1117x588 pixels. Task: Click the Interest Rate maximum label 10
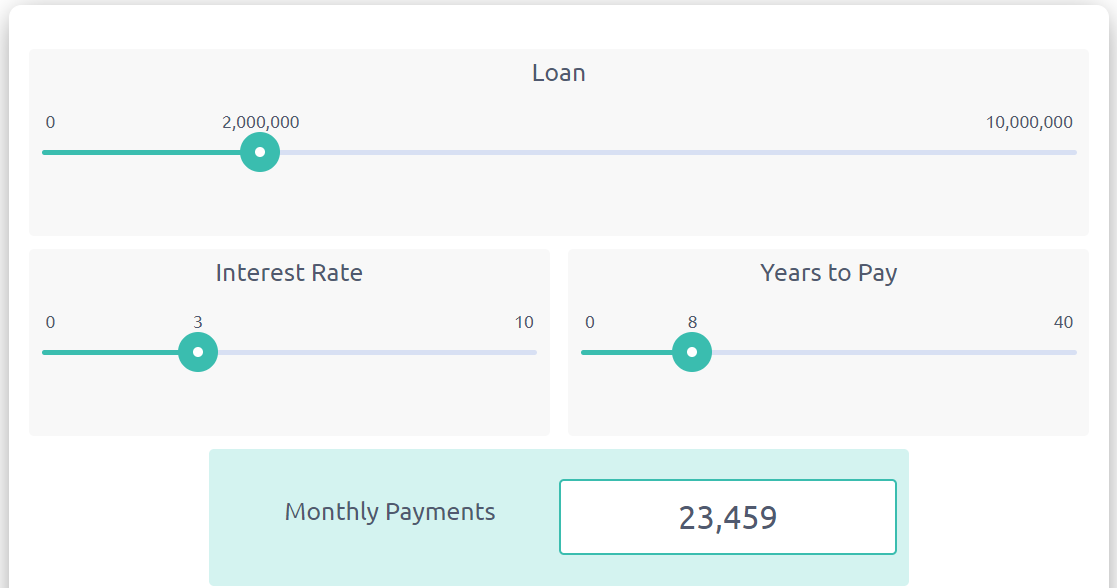pyautogui.click(x=524, y=322)
